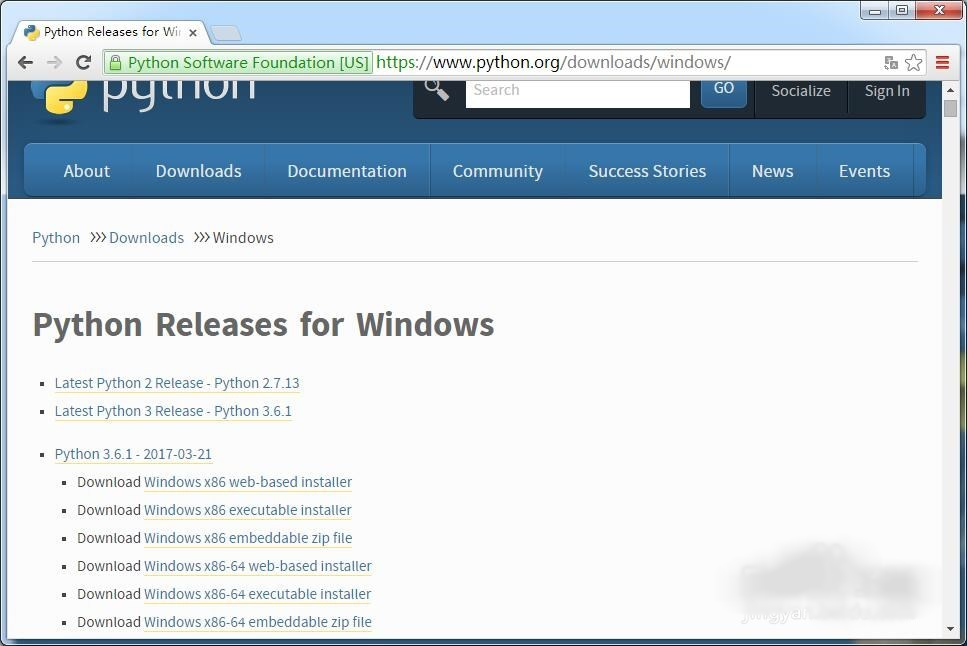Close the Python Releases tab
967x646 pixels.
[193, 33]
